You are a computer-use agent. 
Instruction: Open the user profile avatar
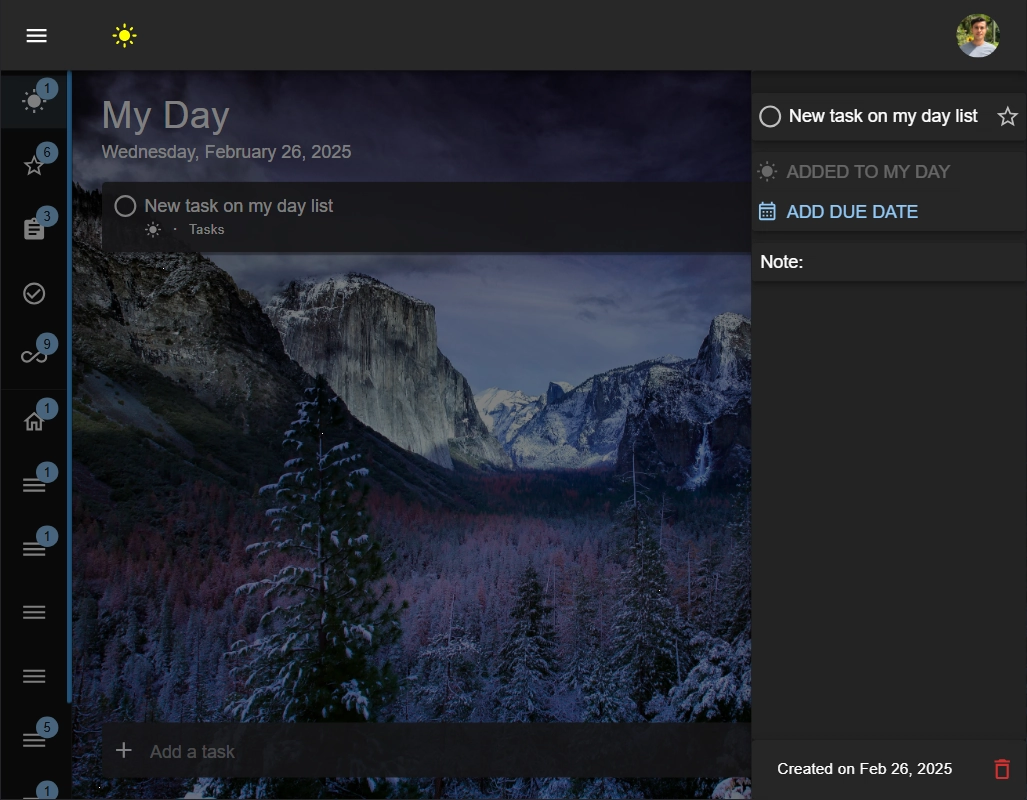pyautogui.click(x=977, y=36)
